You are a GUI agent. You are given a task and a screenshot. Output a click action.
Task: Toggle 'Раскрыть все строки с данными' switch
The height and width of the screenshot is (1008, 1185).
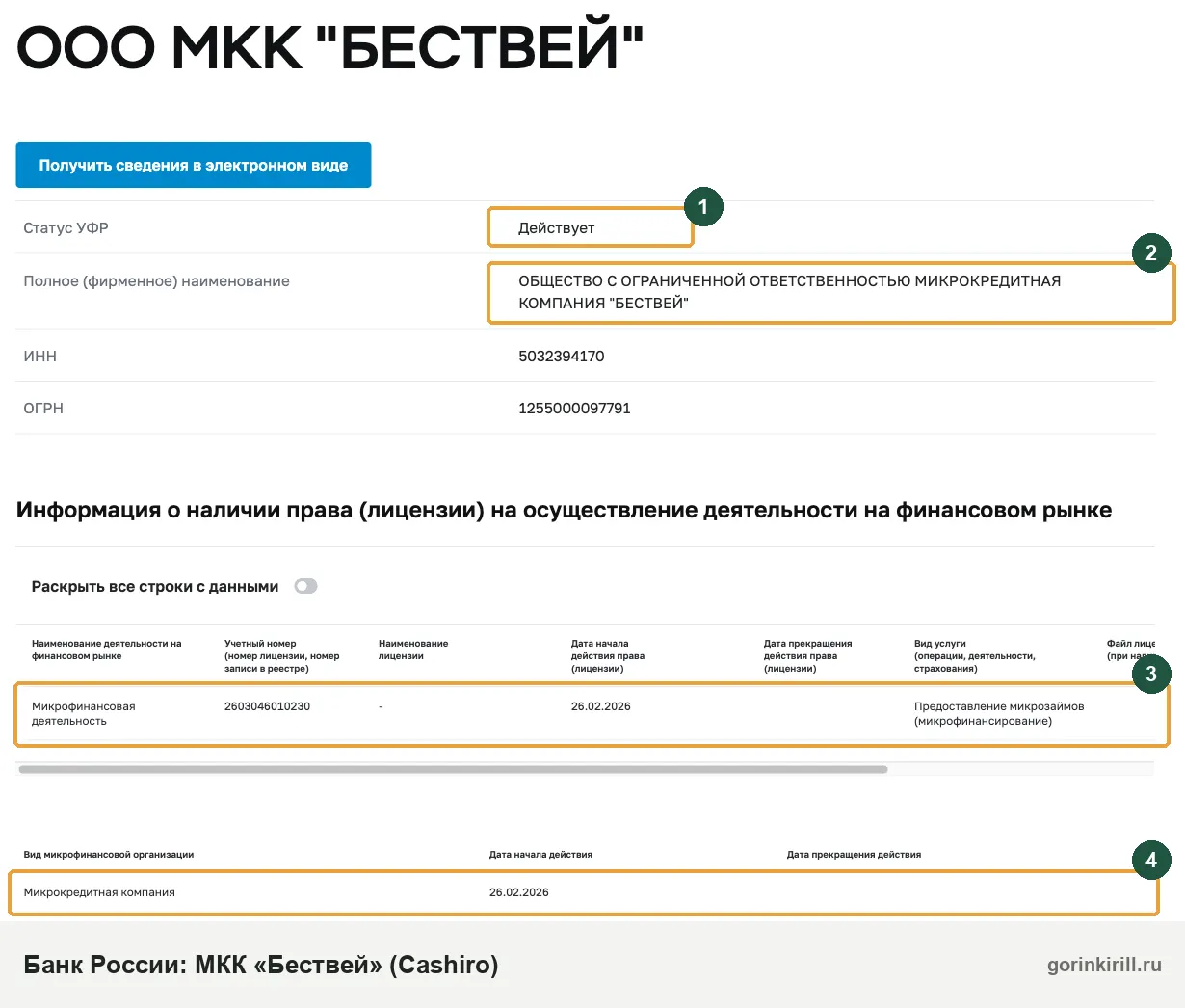(x=305, y=586)
